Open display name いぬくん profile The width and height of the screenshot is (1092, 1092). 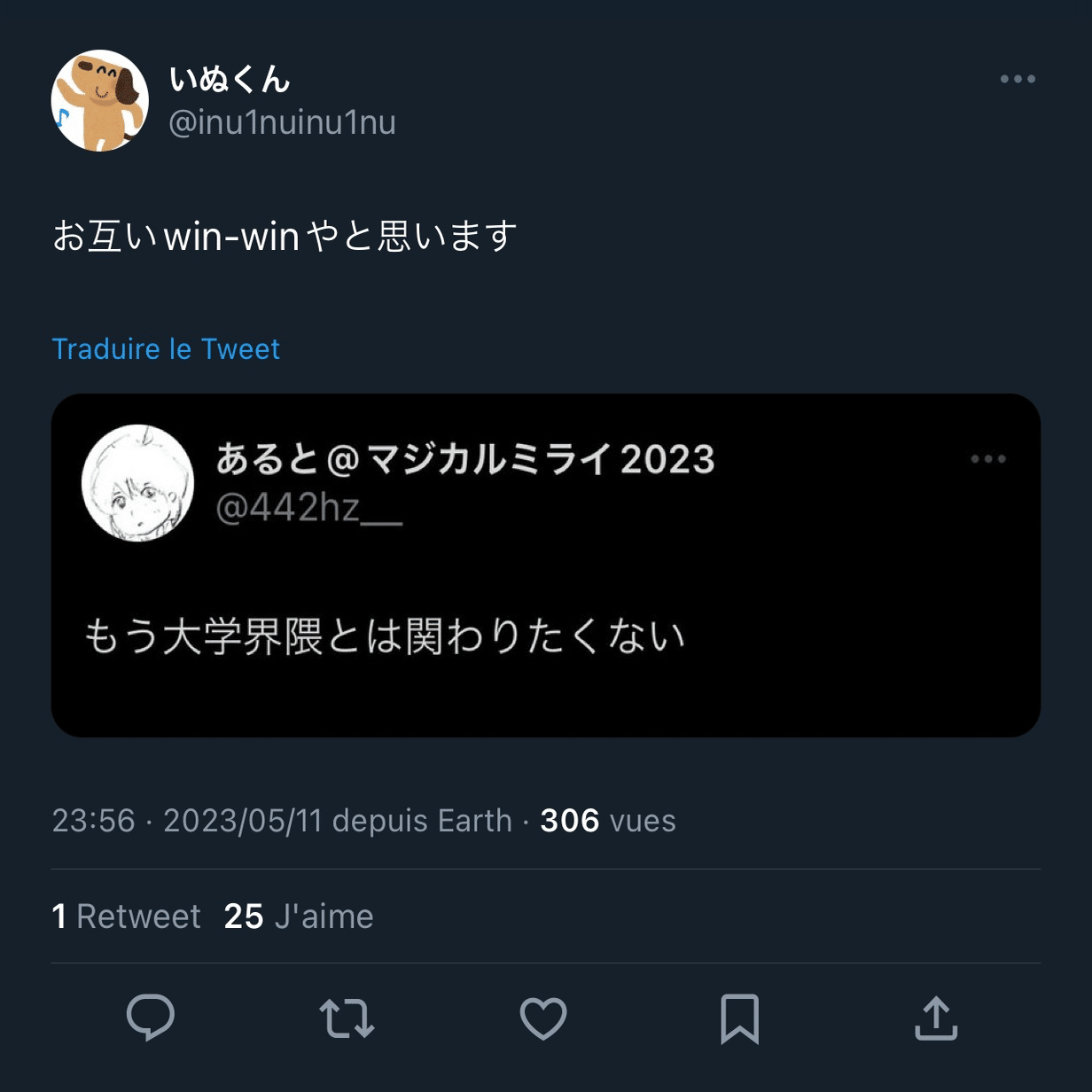click(x=230, y=80)
